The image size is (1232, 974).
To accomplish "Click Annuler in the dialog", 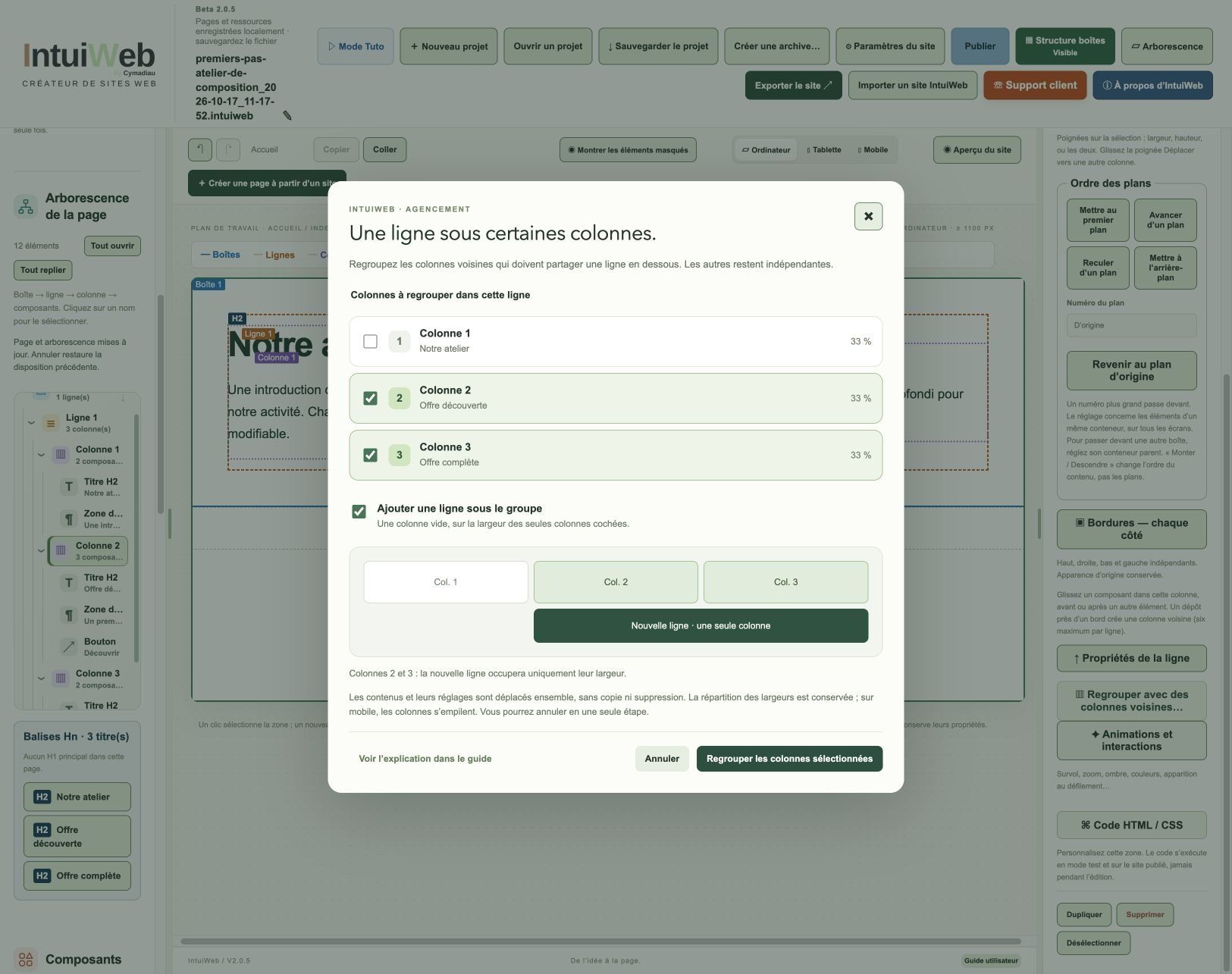I will [662, 759].
